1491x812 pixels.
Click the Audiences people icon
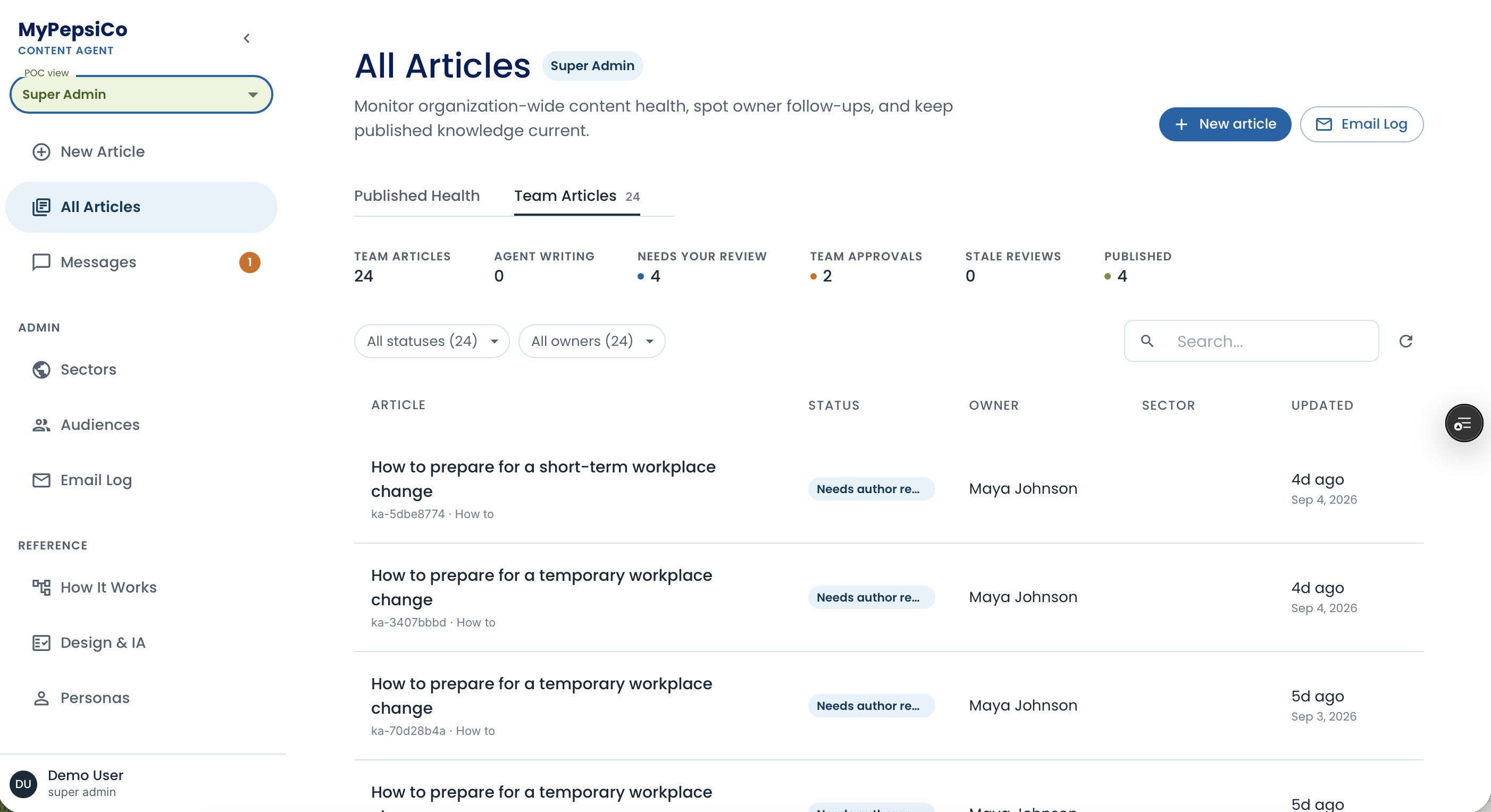click(x=41, y=425)
